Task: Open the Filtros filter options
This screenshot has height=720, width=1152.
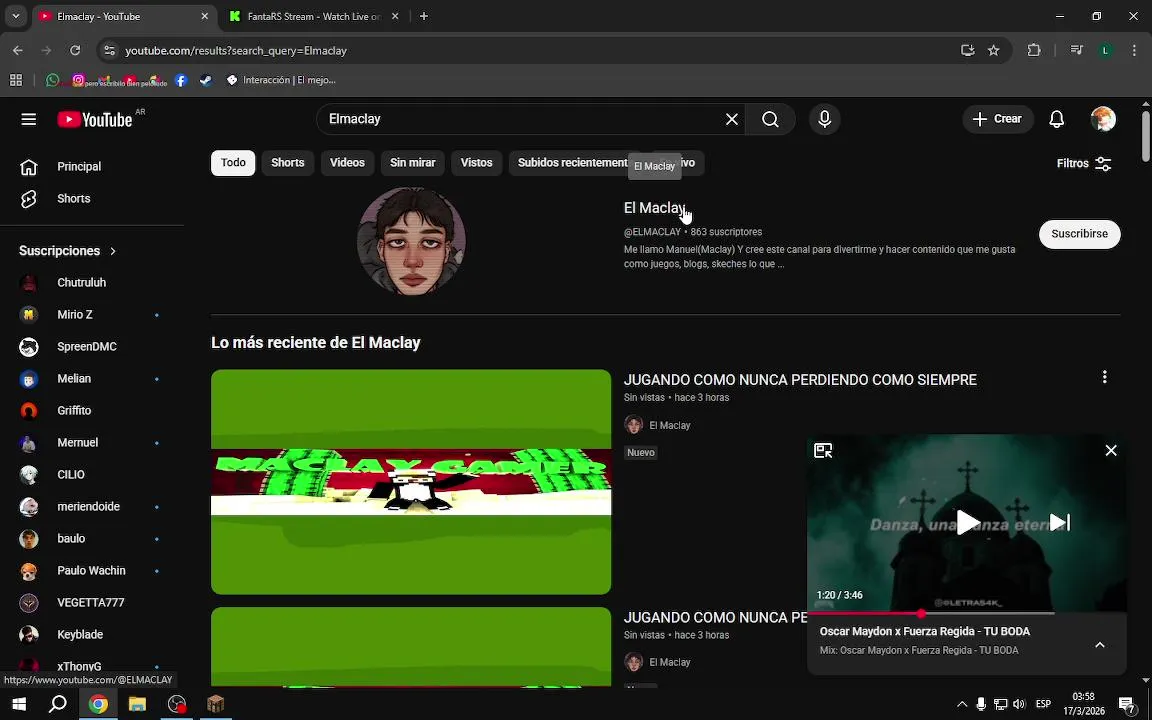Action: (x=1084, y=163)
